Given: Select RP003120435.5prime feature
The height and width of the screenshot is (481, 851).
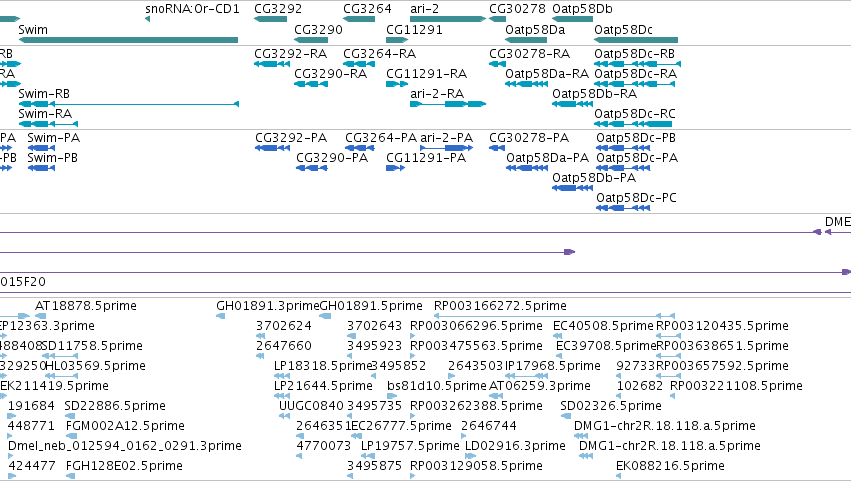Looking at the screenshot, I should pyautogui.click(x=668, y=336).
